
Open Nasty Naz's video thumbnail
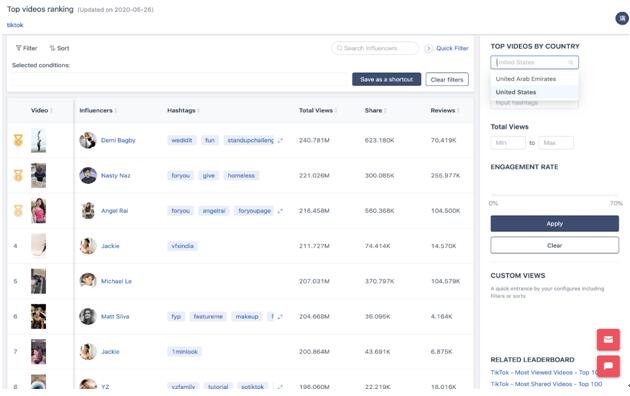tap(39, 176)
